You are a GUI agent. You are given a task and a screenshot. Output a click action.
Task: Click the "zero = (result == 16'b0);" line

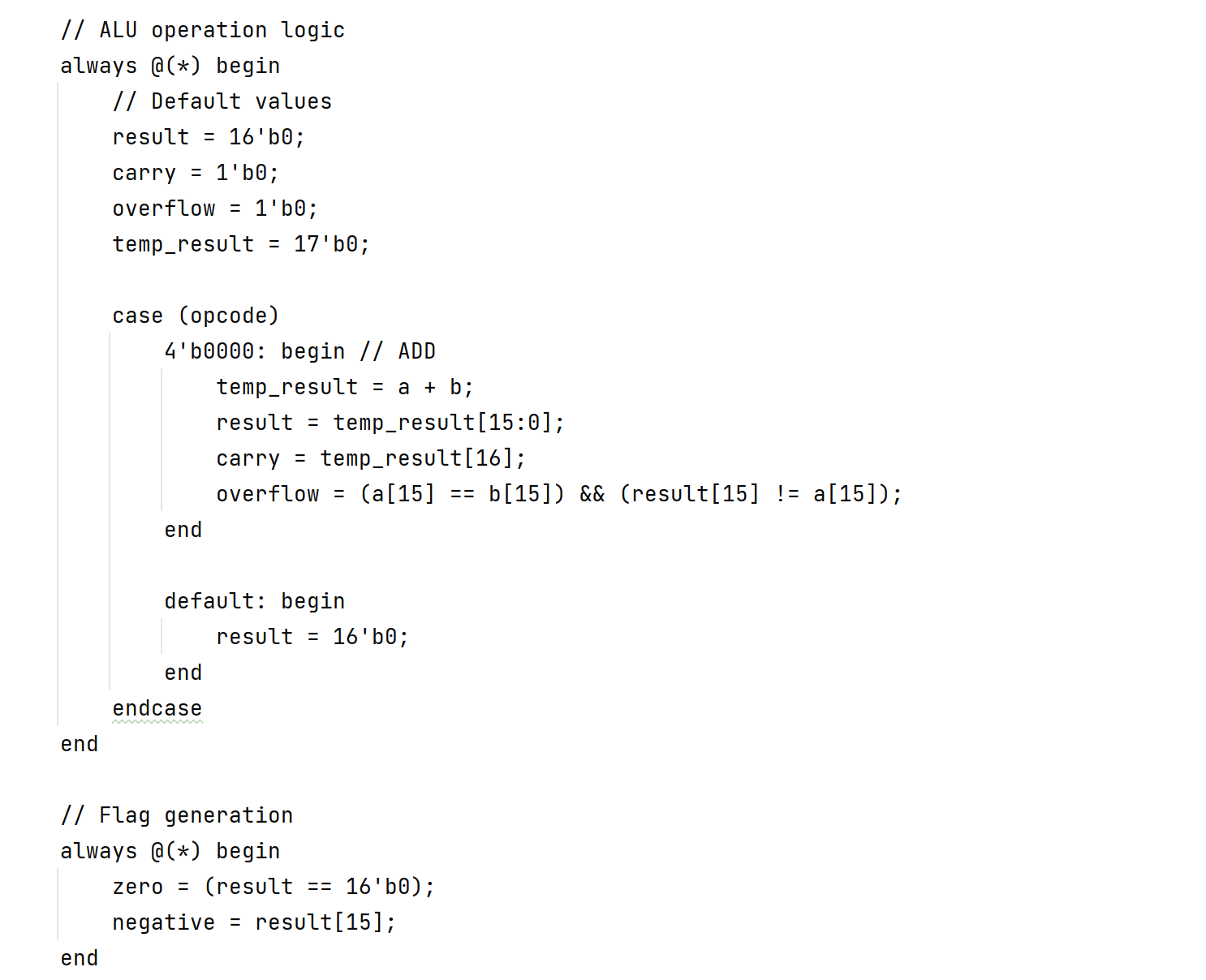[273, 887]
